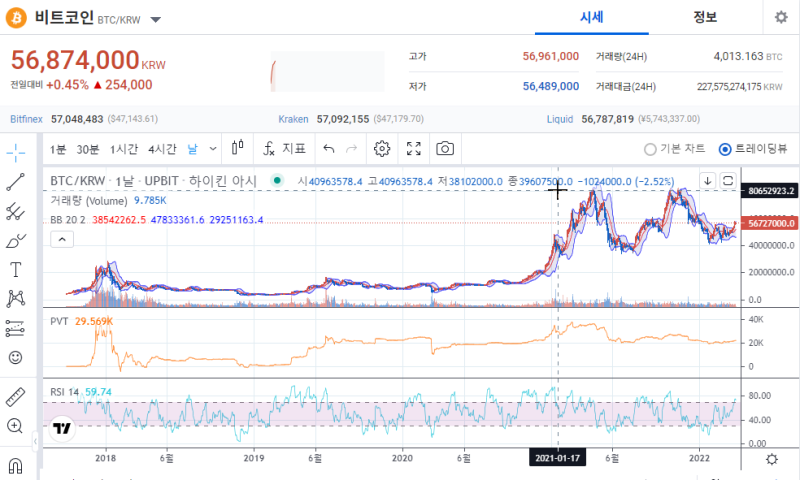Viewport: 800px width, 480px height.
Task: Click the 2022 time axis label
Action: [699, 458]
